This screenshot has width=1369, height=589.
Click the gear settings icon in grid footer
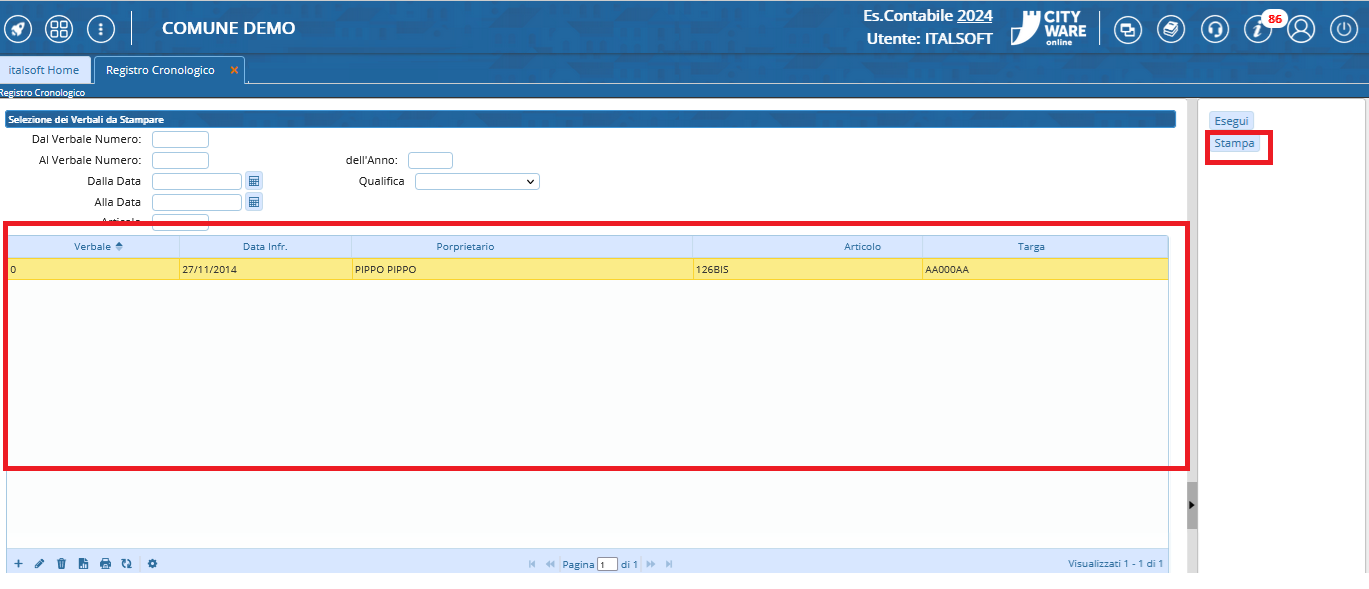[153, 564]
